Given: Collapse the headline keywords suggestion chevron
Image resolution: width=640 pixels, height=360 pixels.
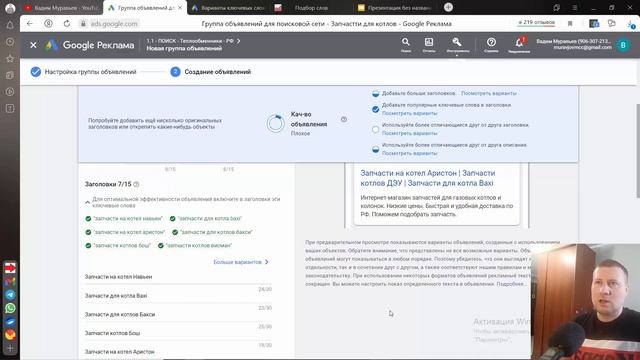Looking at the screenshot, I should click(87, 202).
